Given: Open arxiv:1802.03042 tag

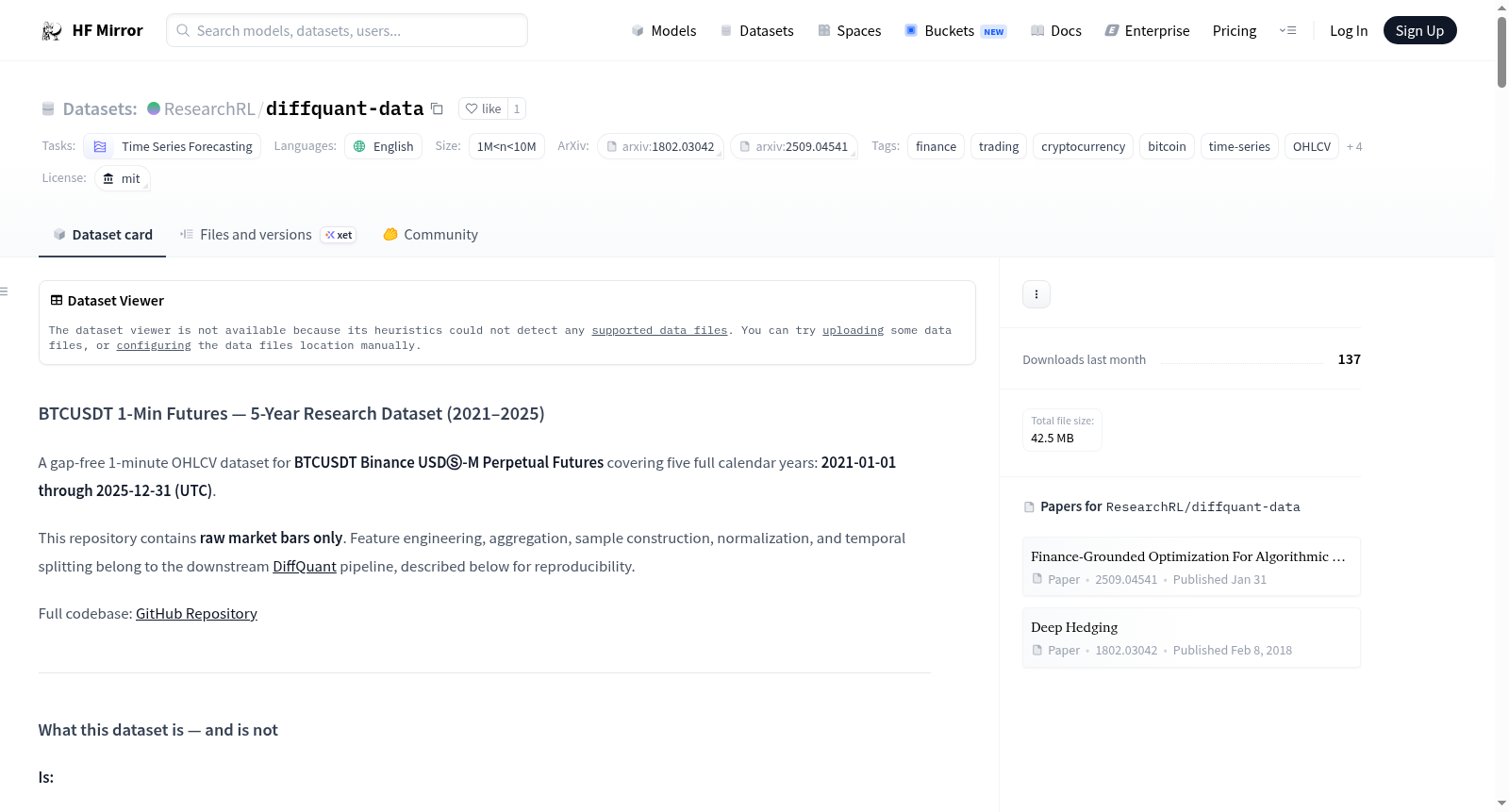Looking at the screenshot, I should 660,146.
